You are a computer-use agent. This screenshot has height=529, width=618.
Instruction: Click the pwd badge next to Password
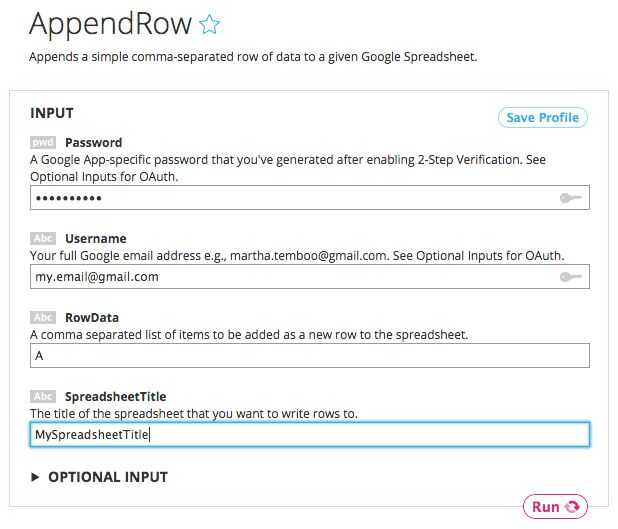[43, 143]
